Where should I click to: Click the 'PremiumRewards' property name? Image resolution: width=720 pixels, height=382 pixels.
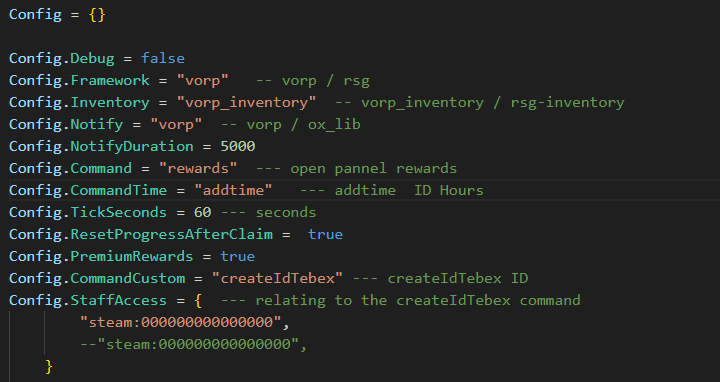pos(132,256)
